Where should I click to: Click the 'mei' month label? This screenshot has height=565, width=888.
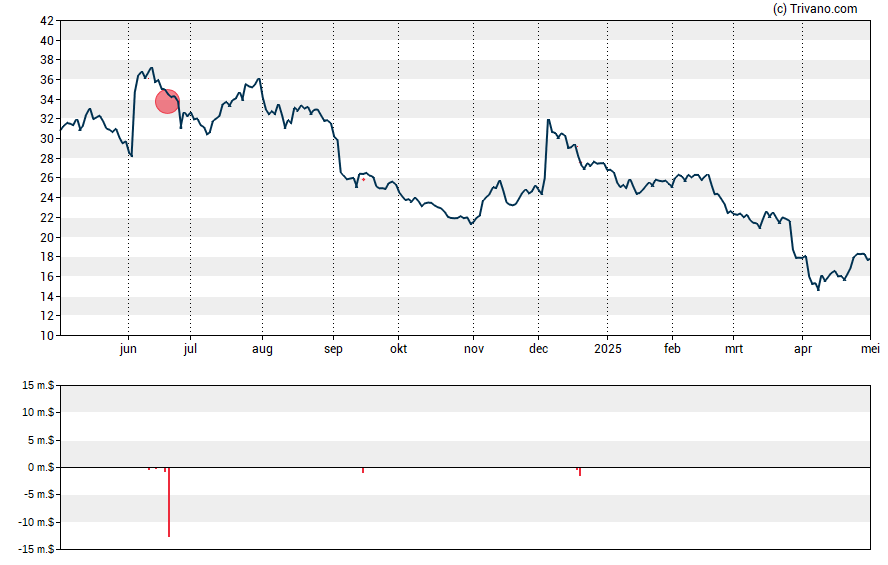(x=870, y=349)
